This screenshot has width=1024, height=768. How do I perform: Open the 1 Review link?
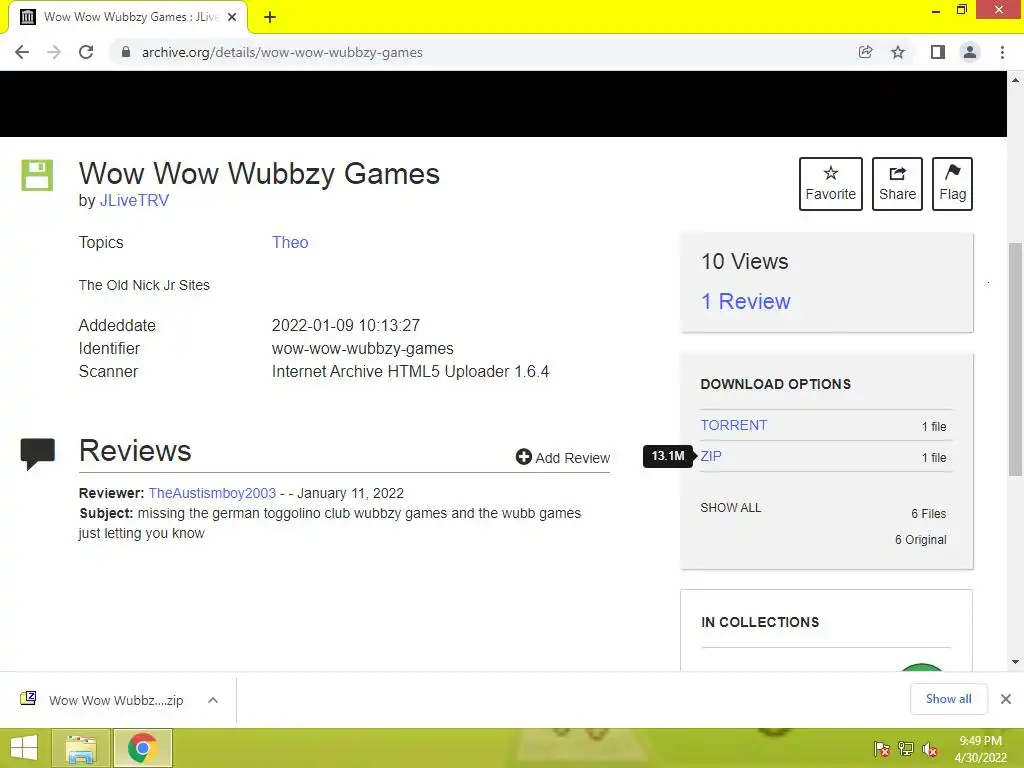click(746, 301)
